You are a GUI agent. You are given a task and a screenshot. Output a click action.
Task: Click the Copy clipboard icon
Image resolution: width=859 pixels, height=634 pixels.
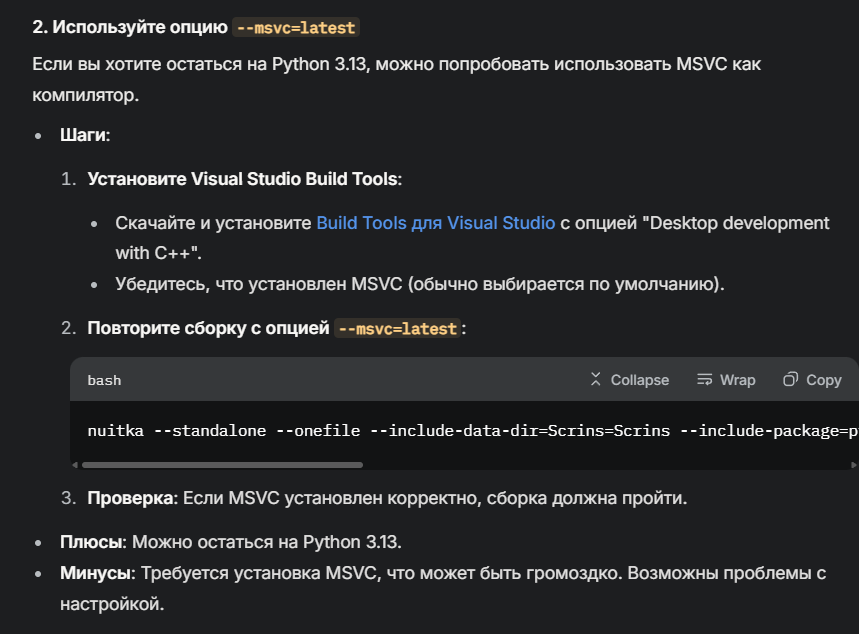coord(791,379)
